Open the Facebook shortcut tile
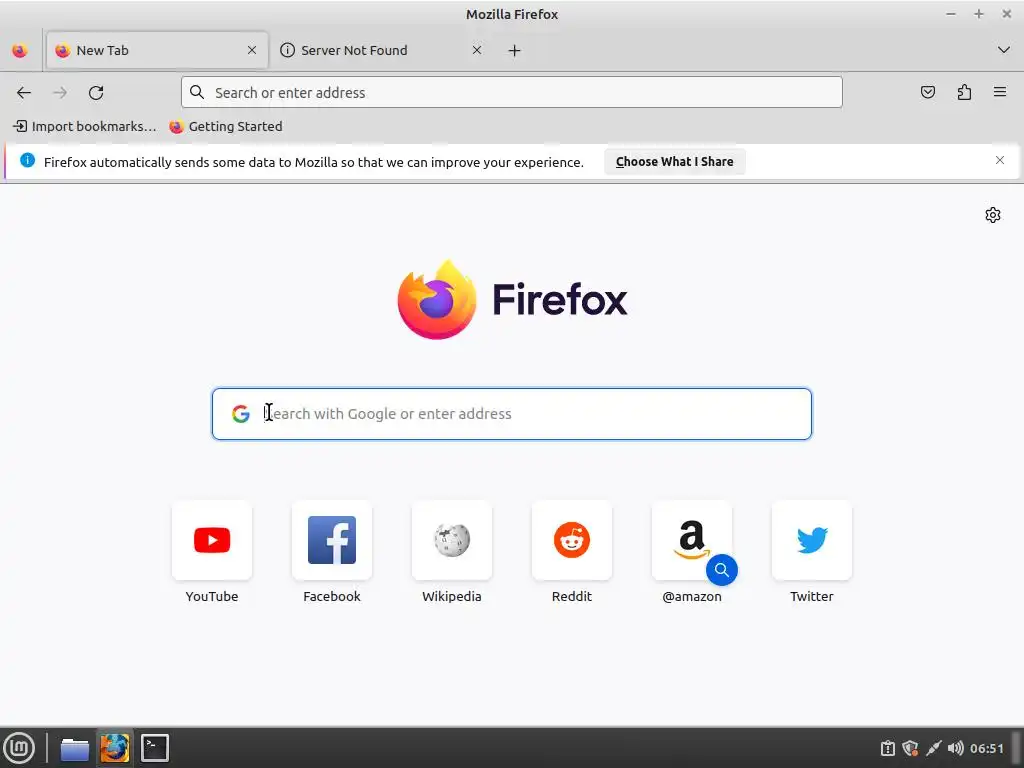 pyautogui.click(x=332, y=540)
